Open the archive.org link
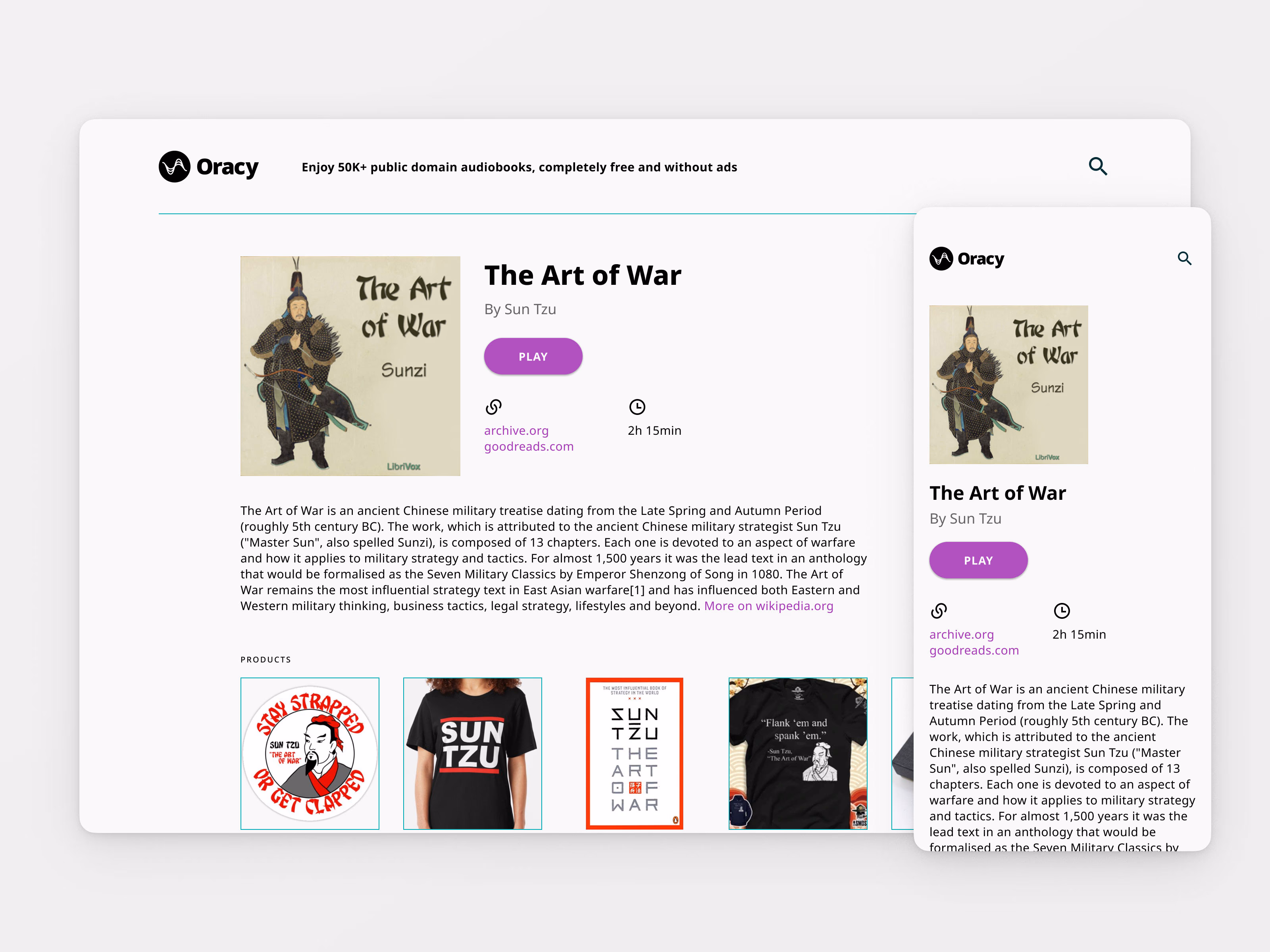This screenshot has height=952, width=1270. 516,430
